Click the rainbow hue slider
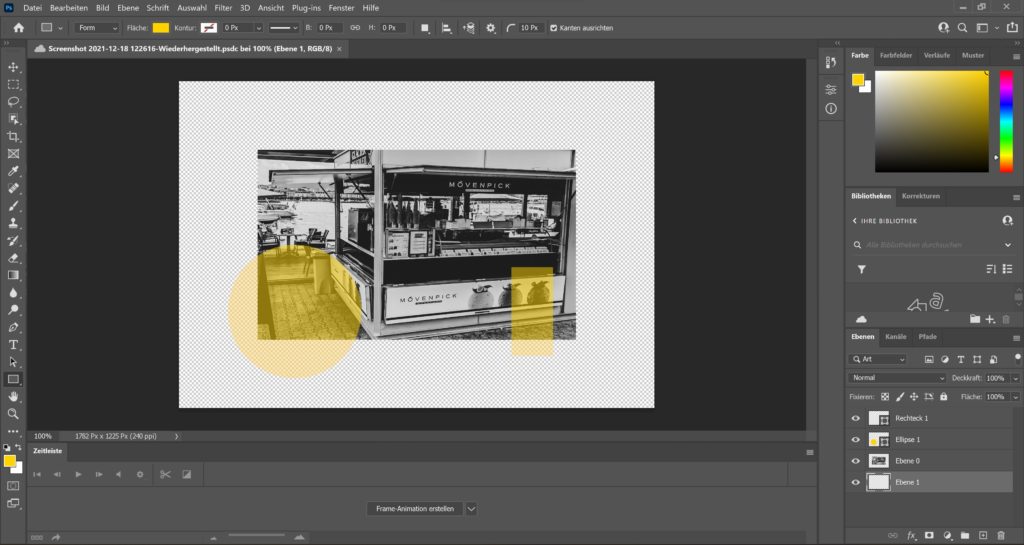The width and height of the screenshot is (1024, 545). [x=1006, y=121]
